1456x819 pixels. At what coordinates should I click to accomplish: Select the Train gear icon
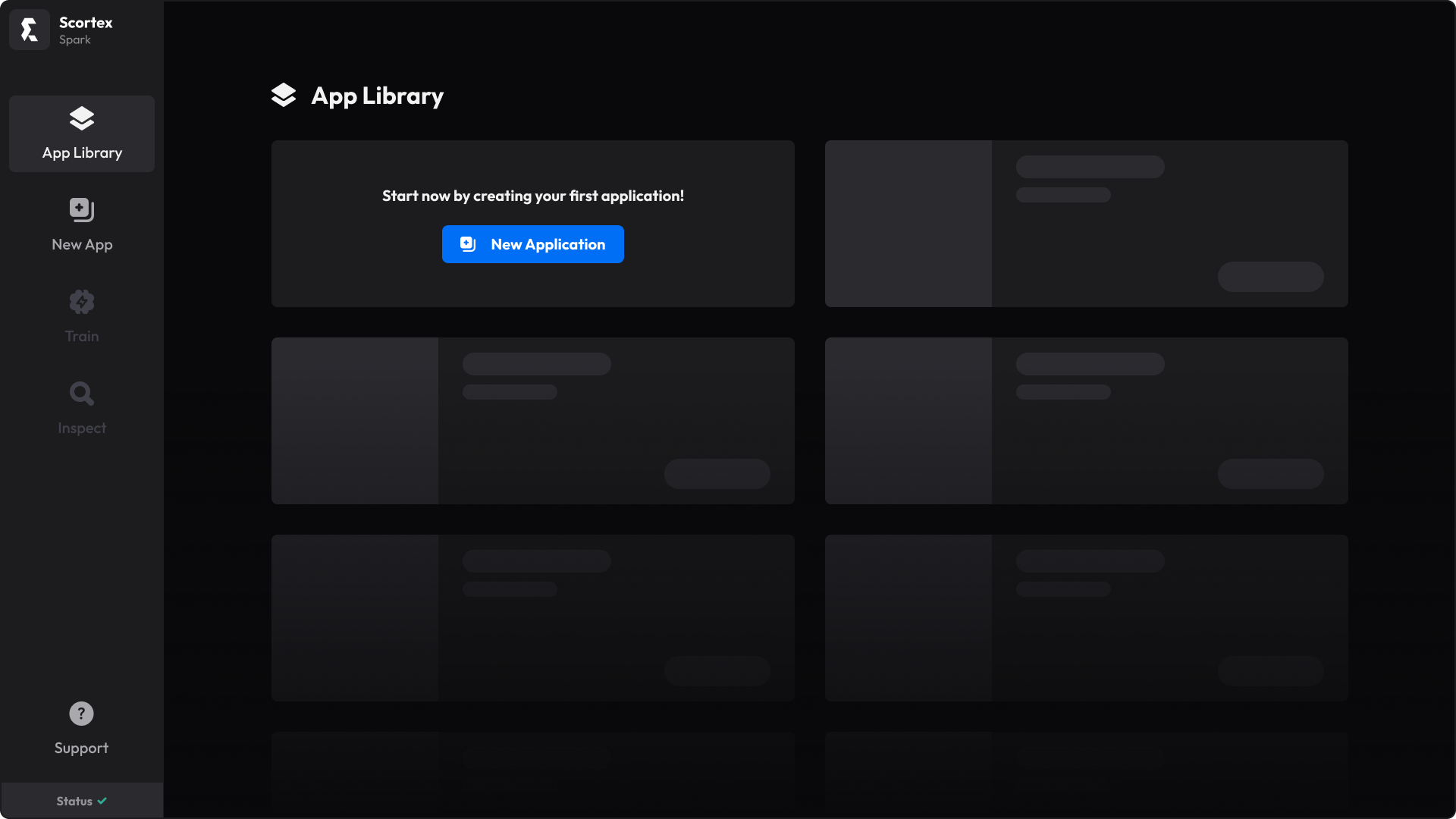82,302
